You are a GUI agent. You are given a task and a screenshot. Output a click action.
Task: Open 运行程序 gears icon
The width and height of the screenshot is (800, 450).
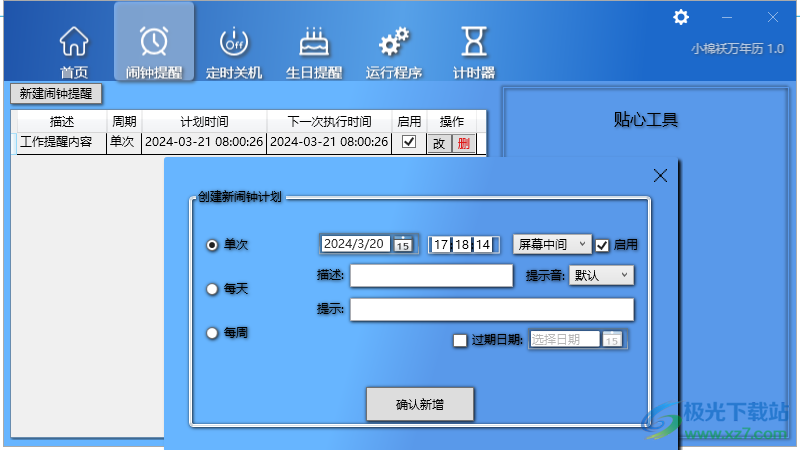click(394, 43)
